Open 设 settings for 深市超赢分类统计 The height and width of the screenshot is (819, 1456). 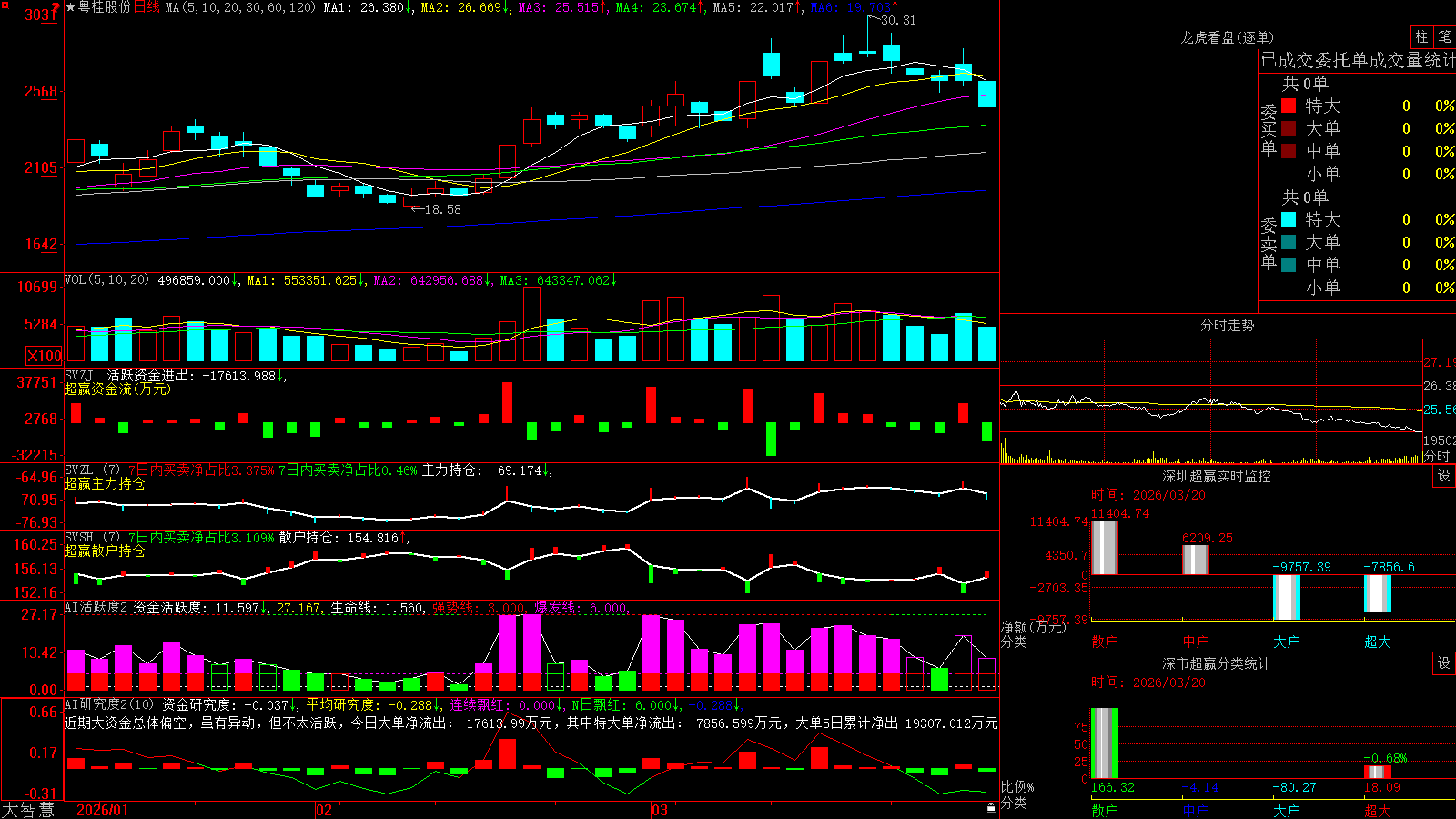tap(1444, 663)
